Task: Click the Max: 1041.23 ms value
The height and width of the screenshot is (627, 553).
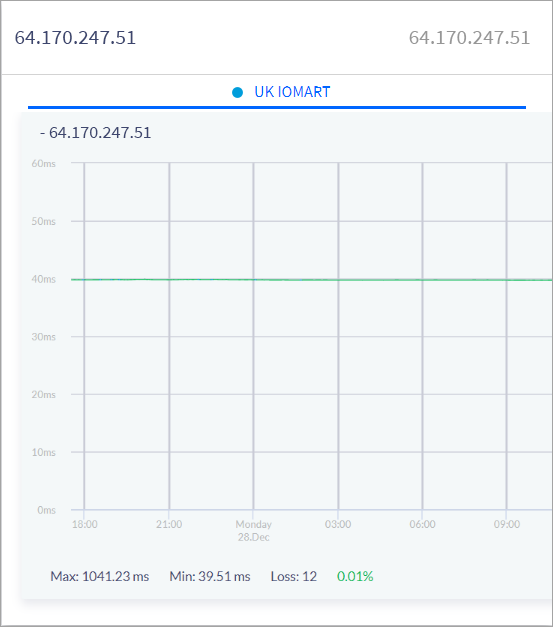Action: pos(100,576)
